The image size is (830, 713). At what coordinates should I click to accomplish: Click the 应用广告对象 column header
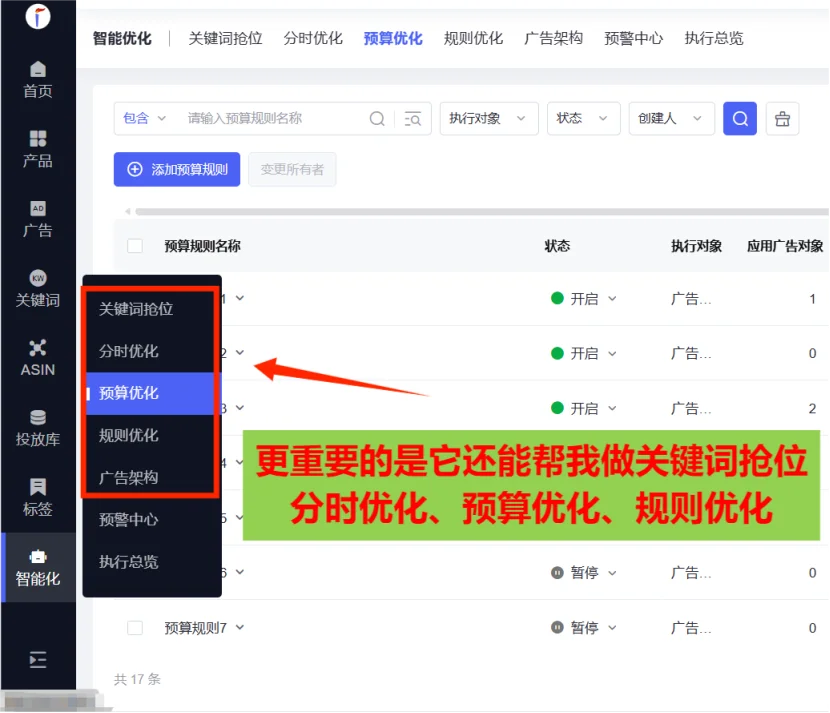point(785,246)
